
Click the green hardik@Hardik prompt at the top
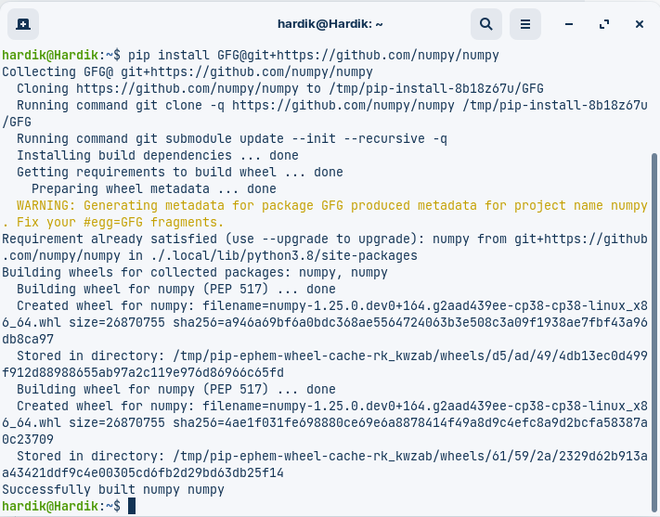(50, 55)
